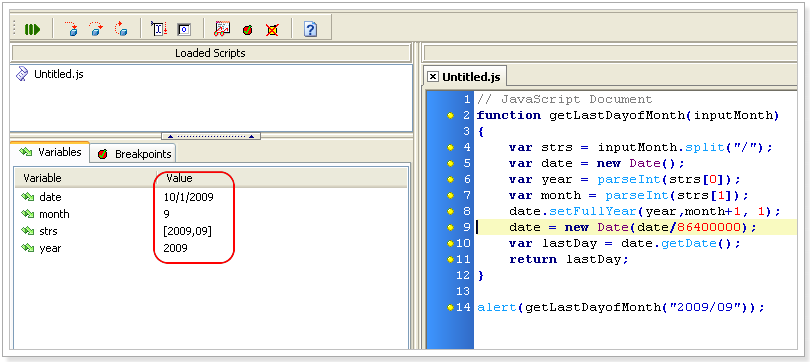Screen dimensions: 812x364
Task: Switch to the Breakpoints tab
Action: pos(134,154)
